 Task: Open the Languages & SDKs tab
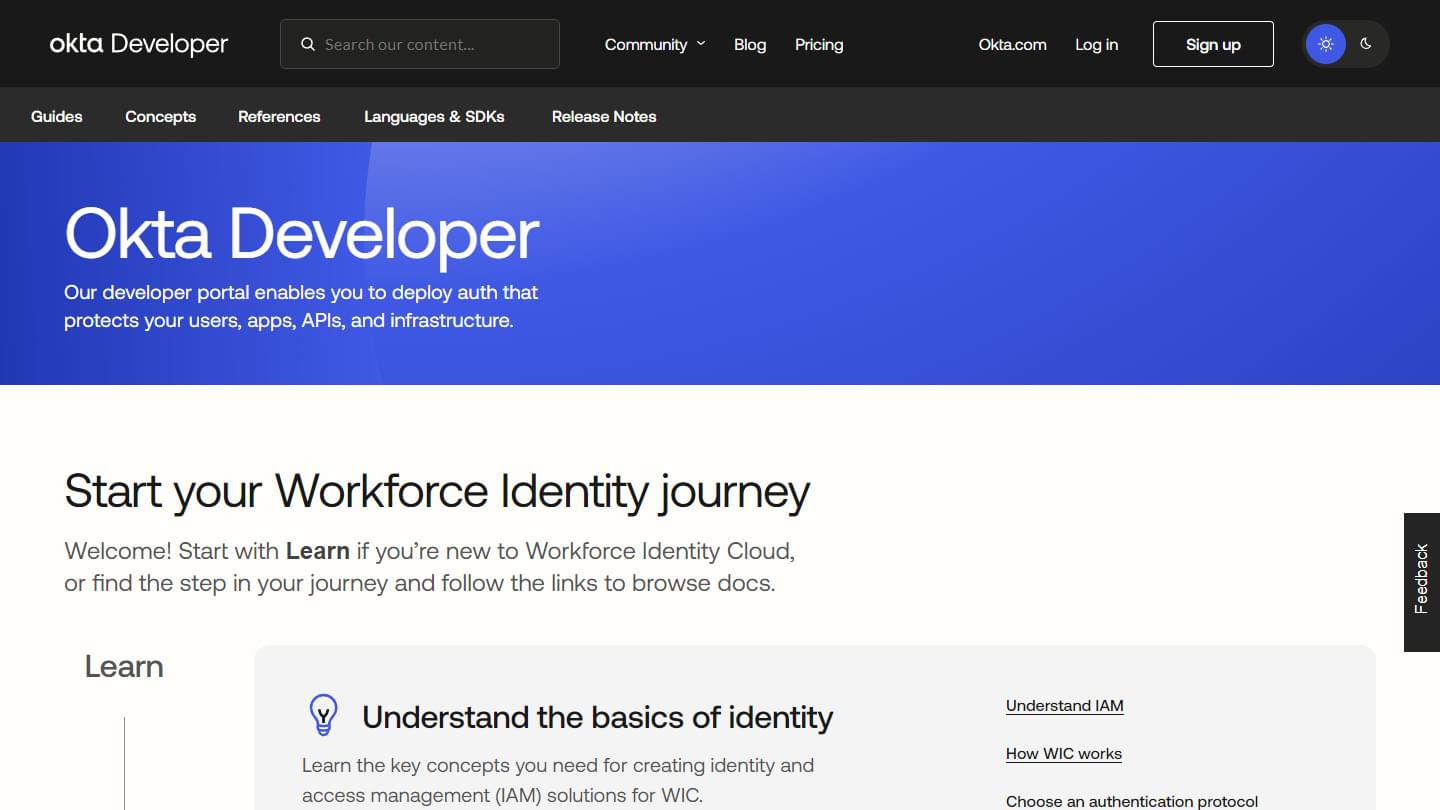[434, 116]
